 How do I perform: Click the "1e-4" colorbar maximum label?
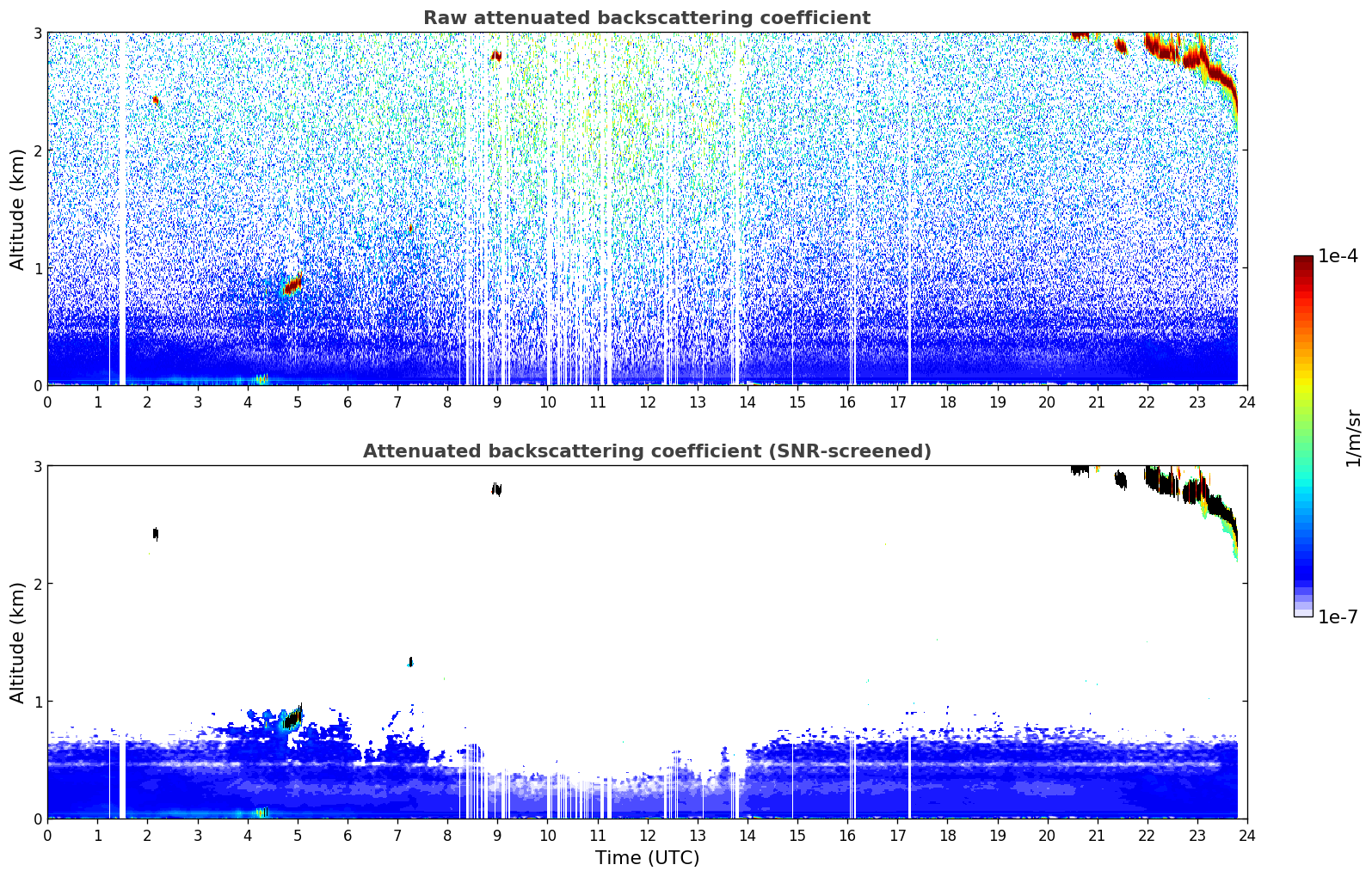coord(1337,256)
